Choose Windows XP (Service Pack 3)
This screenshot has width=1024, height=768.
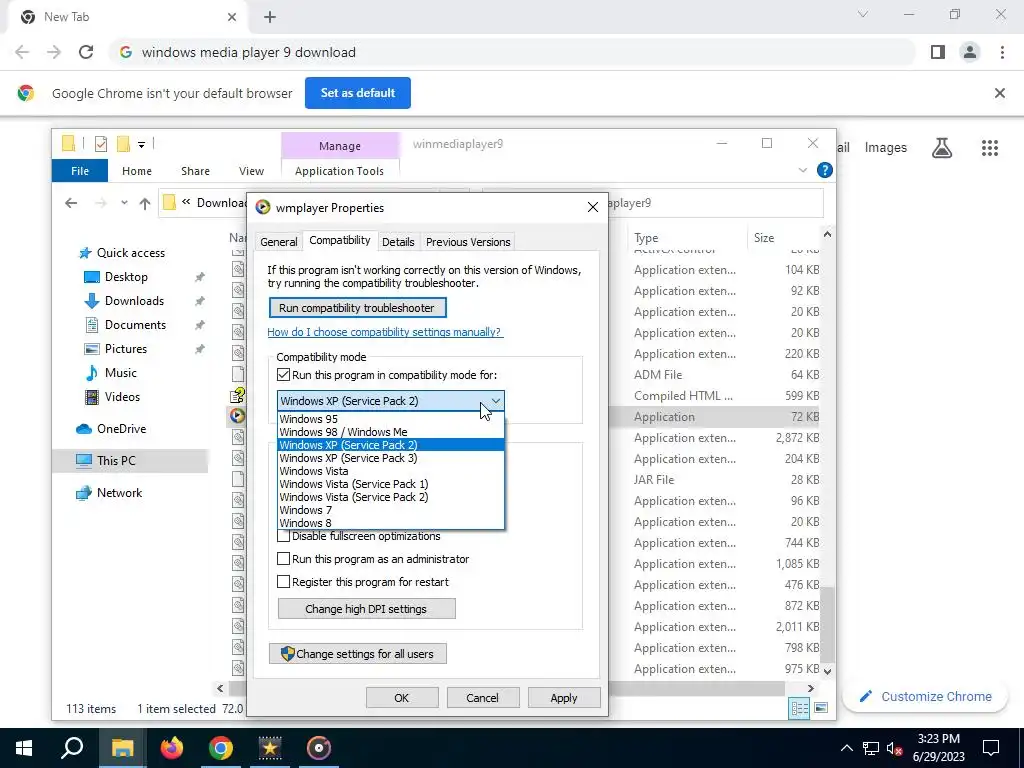pyautogui.click(x=391, y=458)
